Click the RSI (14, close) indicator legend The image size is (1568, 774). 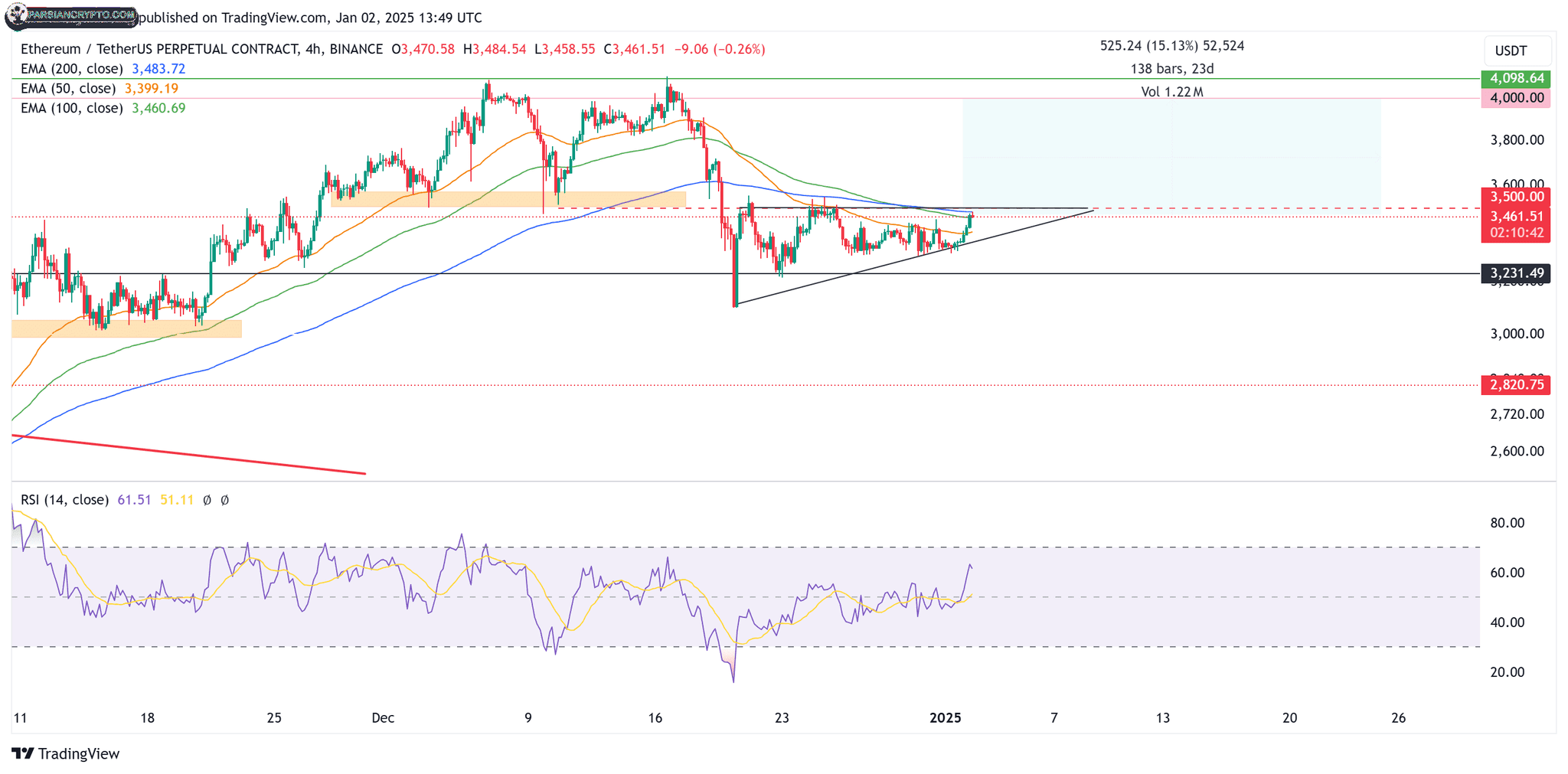coord(64,500)
